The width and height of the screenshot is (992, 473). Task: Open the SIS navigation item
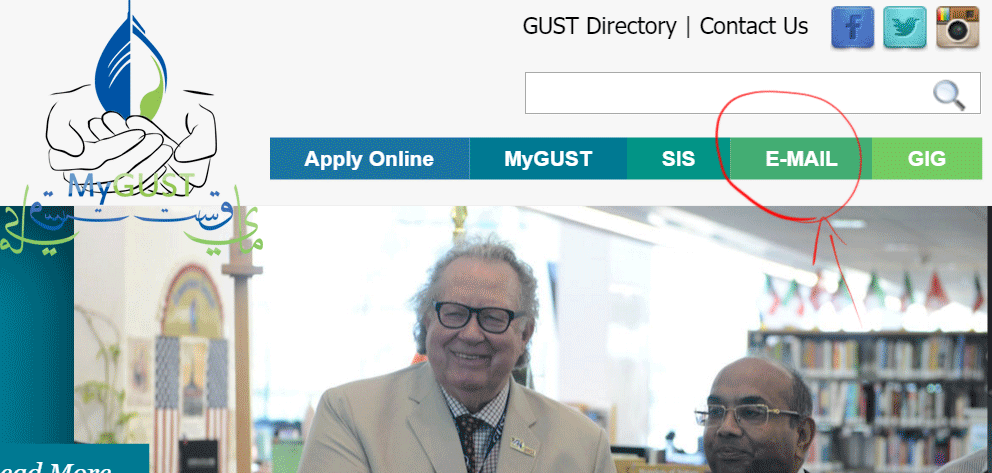(678, 159)
